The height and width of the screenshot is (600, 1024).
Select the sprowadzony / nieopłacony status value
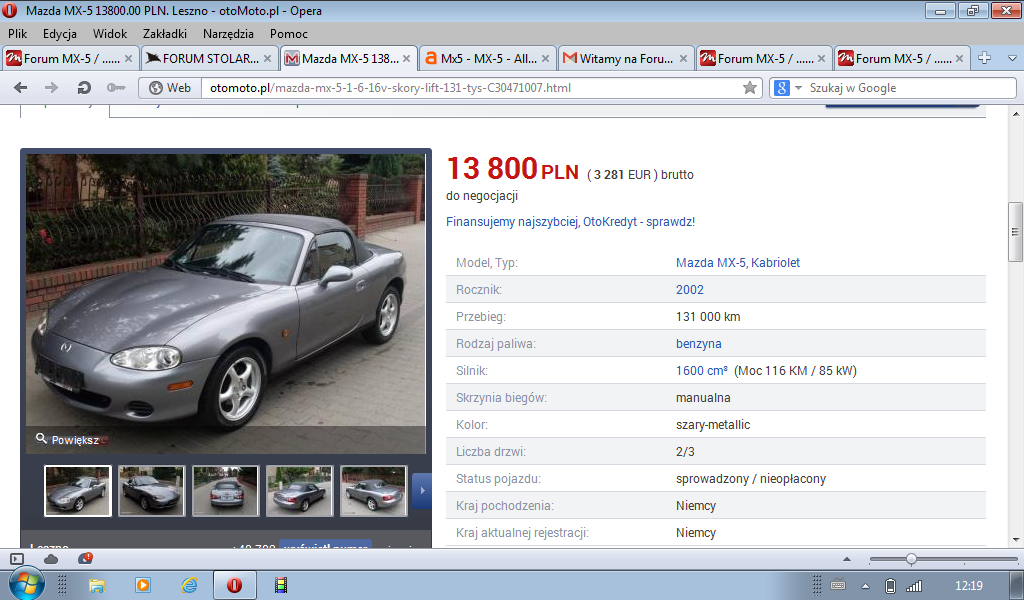pos(751,479)
